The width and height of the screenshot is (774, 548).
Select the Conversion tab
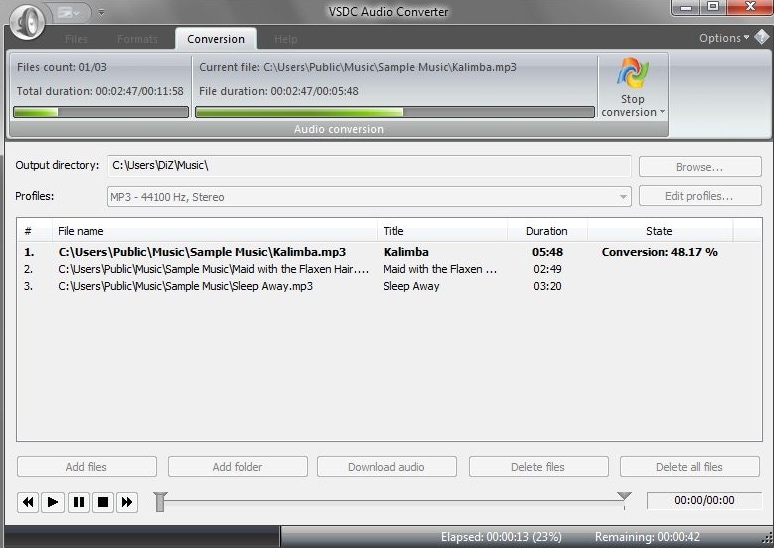click(216, 39)
